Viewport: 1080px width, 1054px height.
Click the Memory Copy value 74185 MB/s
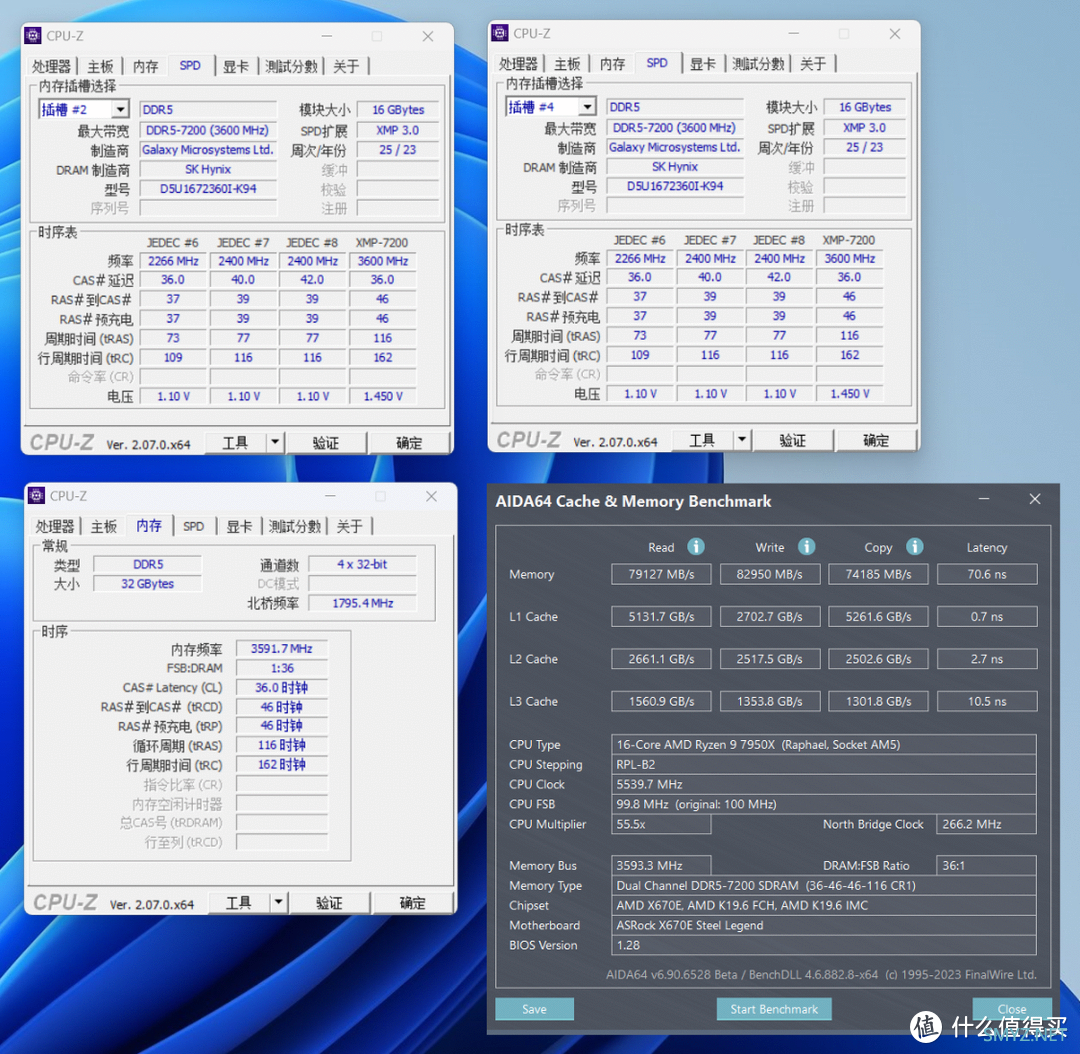(878, 575)
